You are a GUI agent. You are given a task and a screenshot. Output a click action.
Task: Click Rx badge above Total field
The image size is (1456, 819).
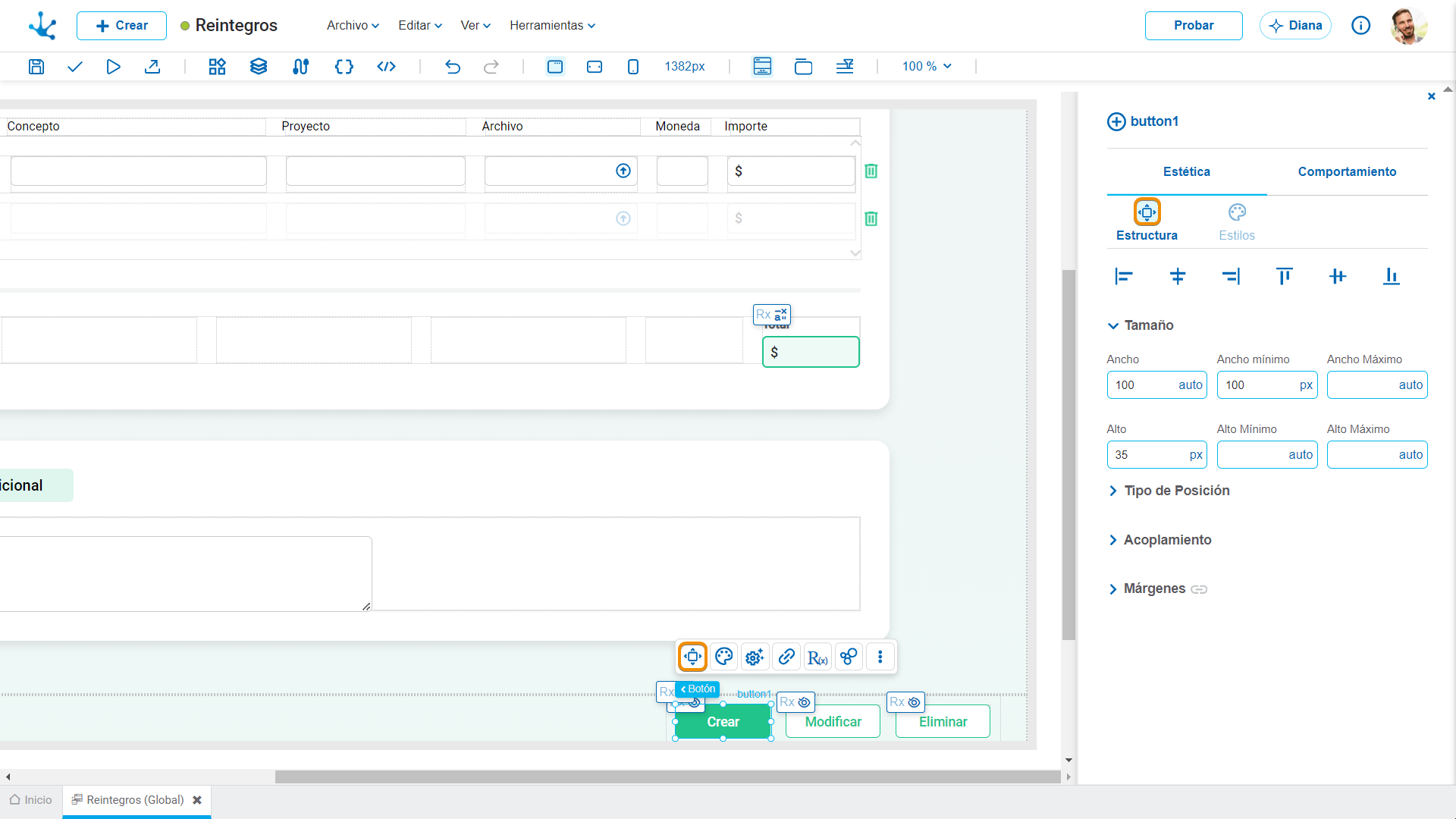click(772, 315)
